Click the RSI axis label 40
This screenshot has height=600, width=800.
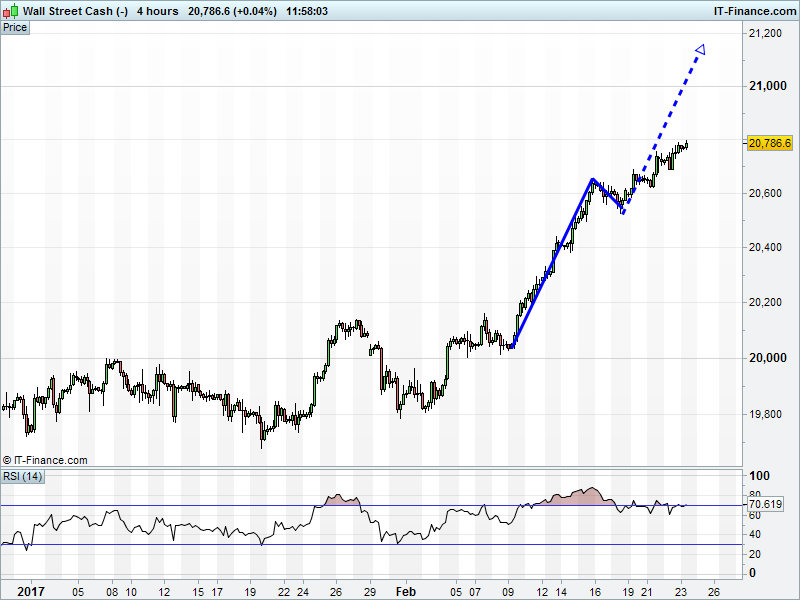pyautogui.click(x=755, y=535)
